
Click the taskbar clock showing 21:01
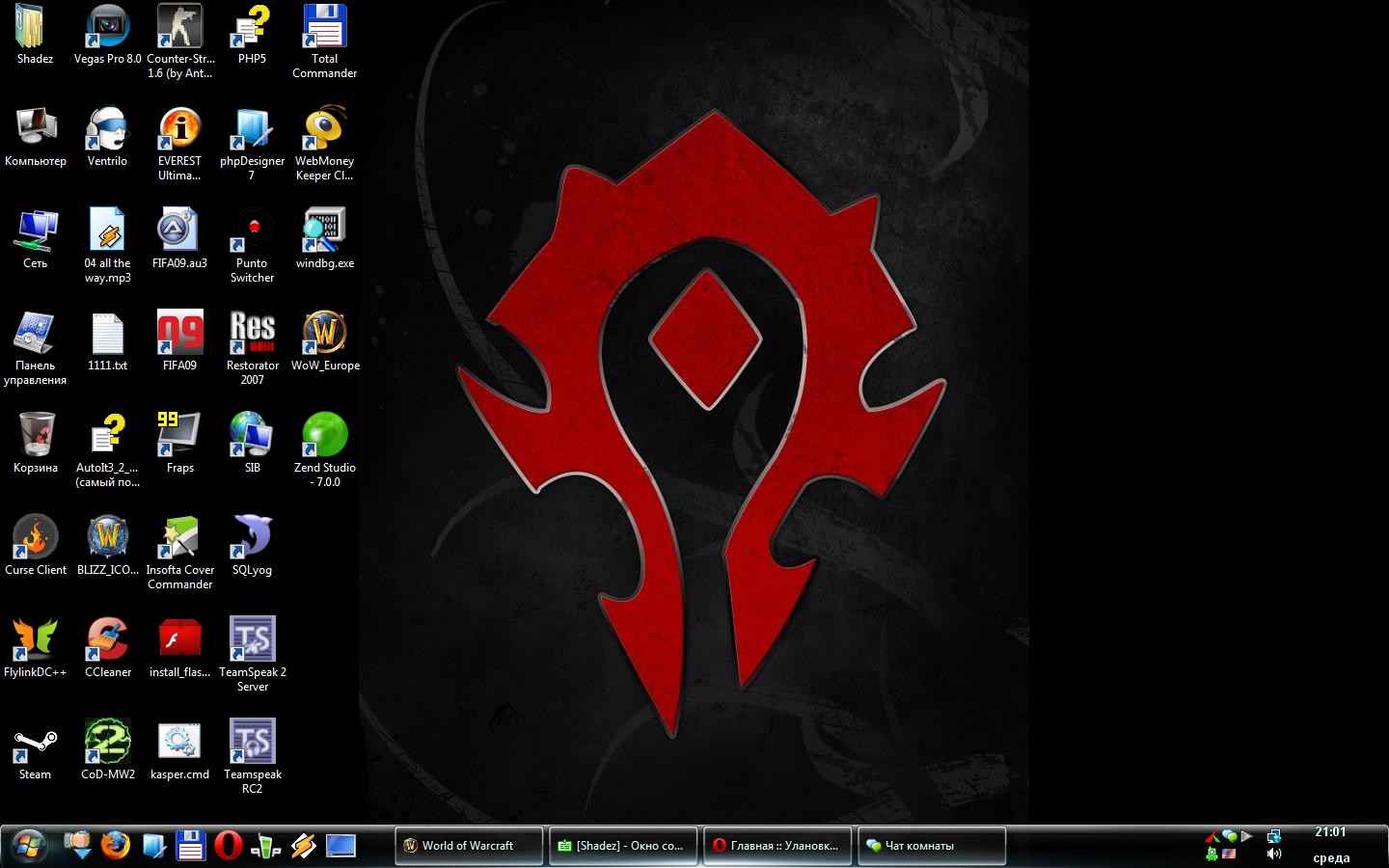(1330, 832)
